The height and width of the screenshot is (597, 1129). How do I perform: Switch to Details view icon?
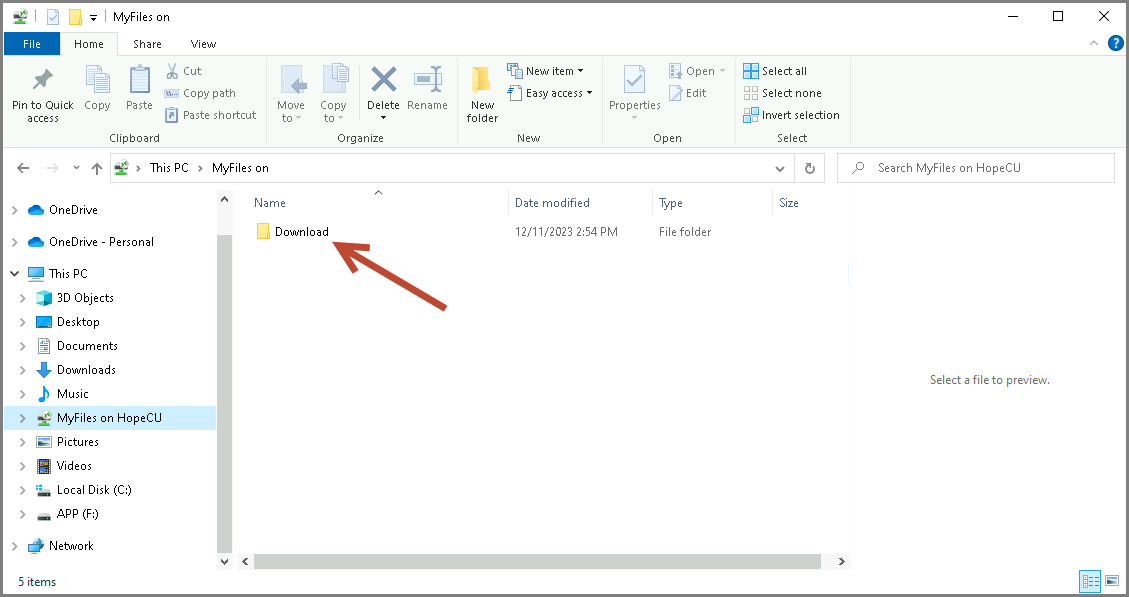click(x=1090, y=580)
